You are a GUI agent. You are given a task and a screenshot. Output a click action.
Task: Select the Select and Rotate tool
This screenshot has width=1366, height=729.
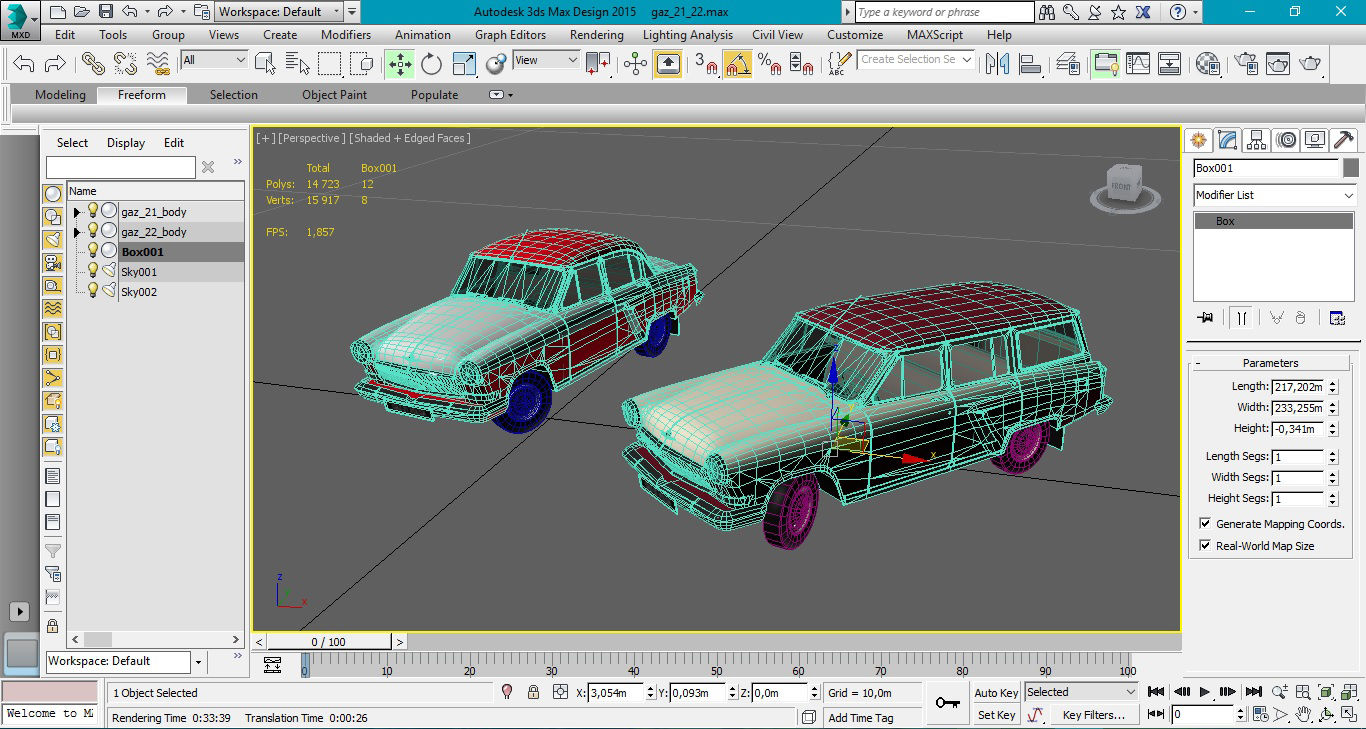click(x=432, y=64)
